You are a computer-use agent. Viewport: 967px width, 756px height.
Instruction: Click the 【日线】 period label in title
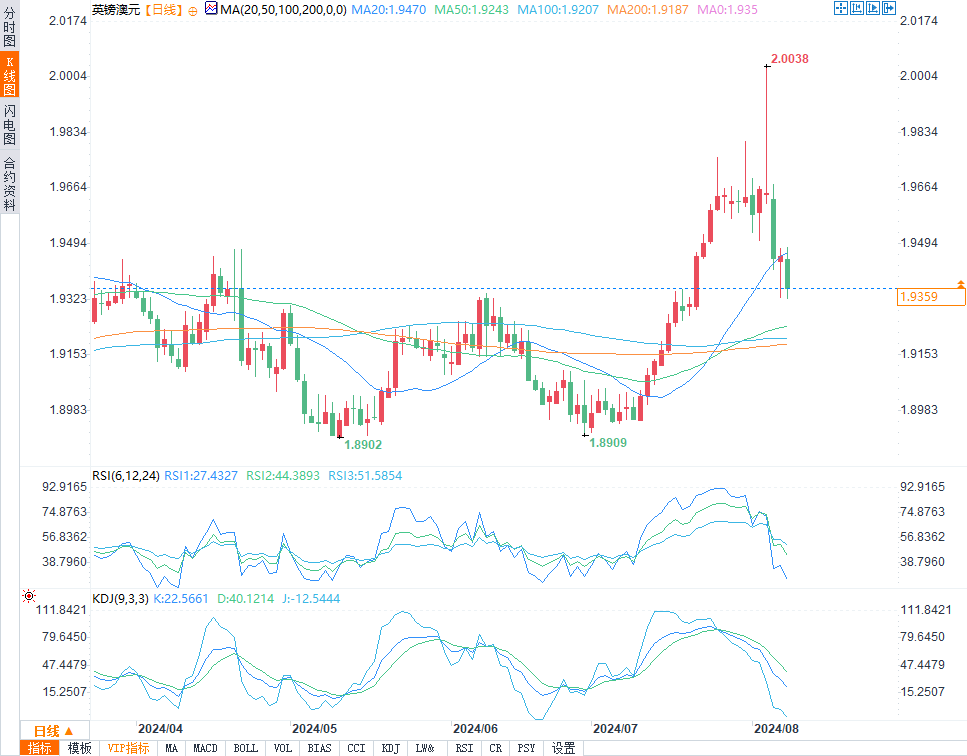tap(163, 10)
